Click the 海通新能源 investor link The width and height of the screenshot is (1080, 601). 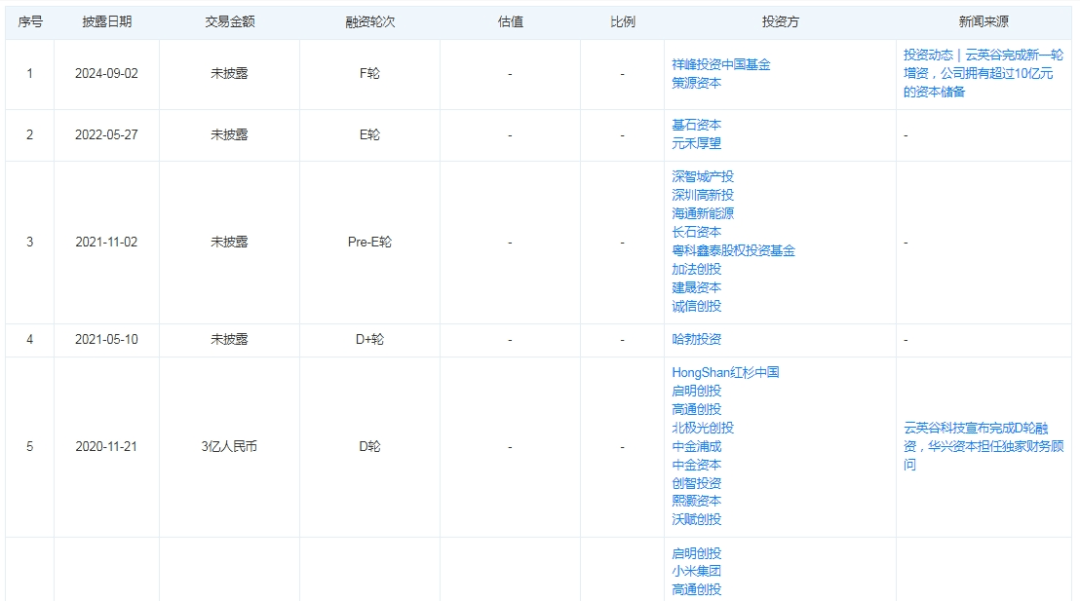point(703,213)
